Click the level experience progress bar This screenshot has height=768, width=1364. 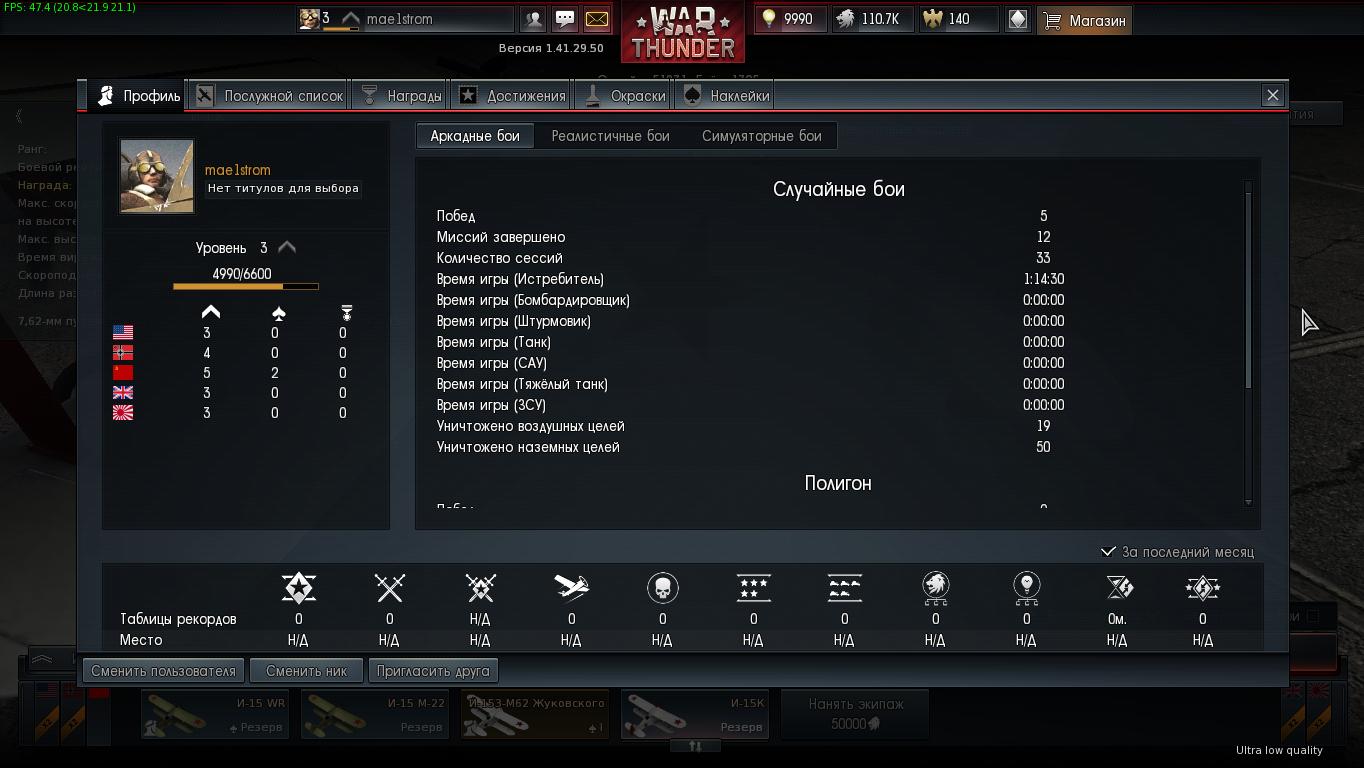click(246, 287)
